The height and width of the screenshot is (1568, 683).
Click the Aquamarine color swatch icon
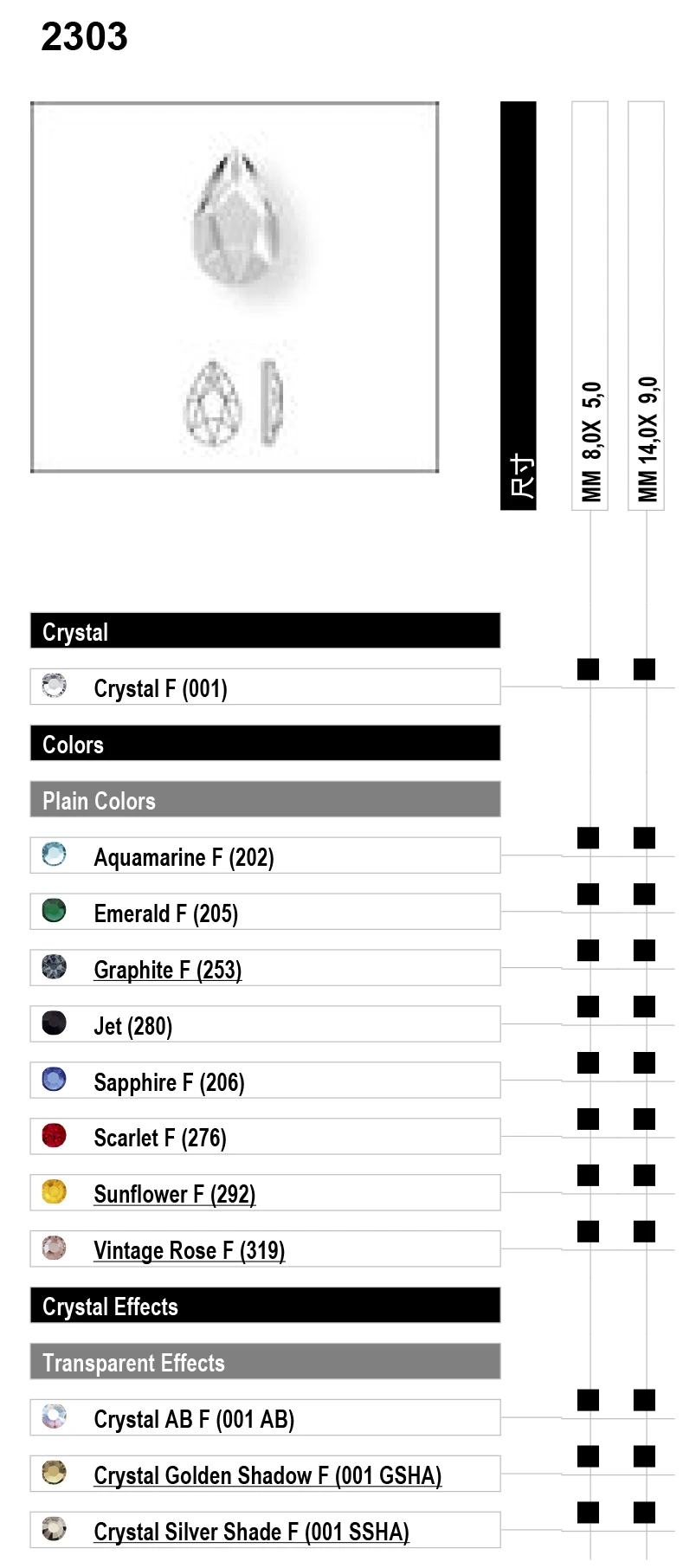pyautogui.click(x=54, y=855)
